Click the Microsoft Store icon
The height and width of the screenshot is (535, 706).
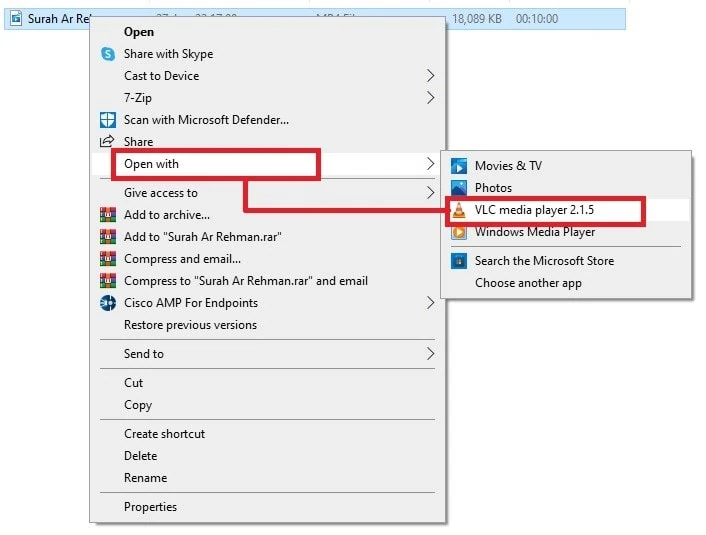click(459, 261)
